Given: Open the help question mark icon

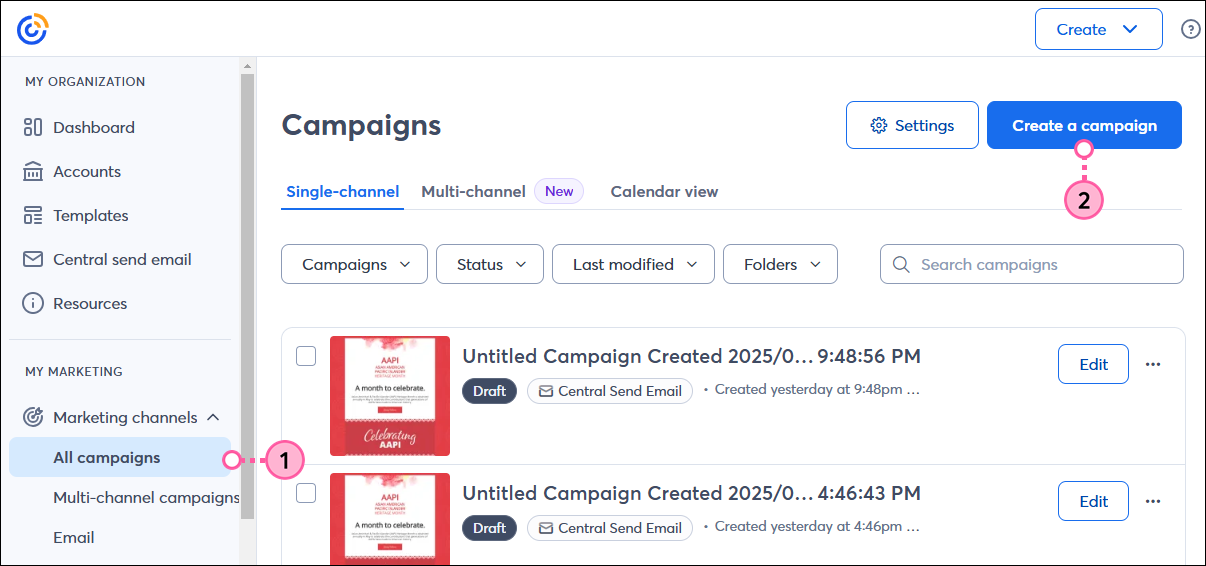Looking at the screenshot, I should tap(1190, 29).
